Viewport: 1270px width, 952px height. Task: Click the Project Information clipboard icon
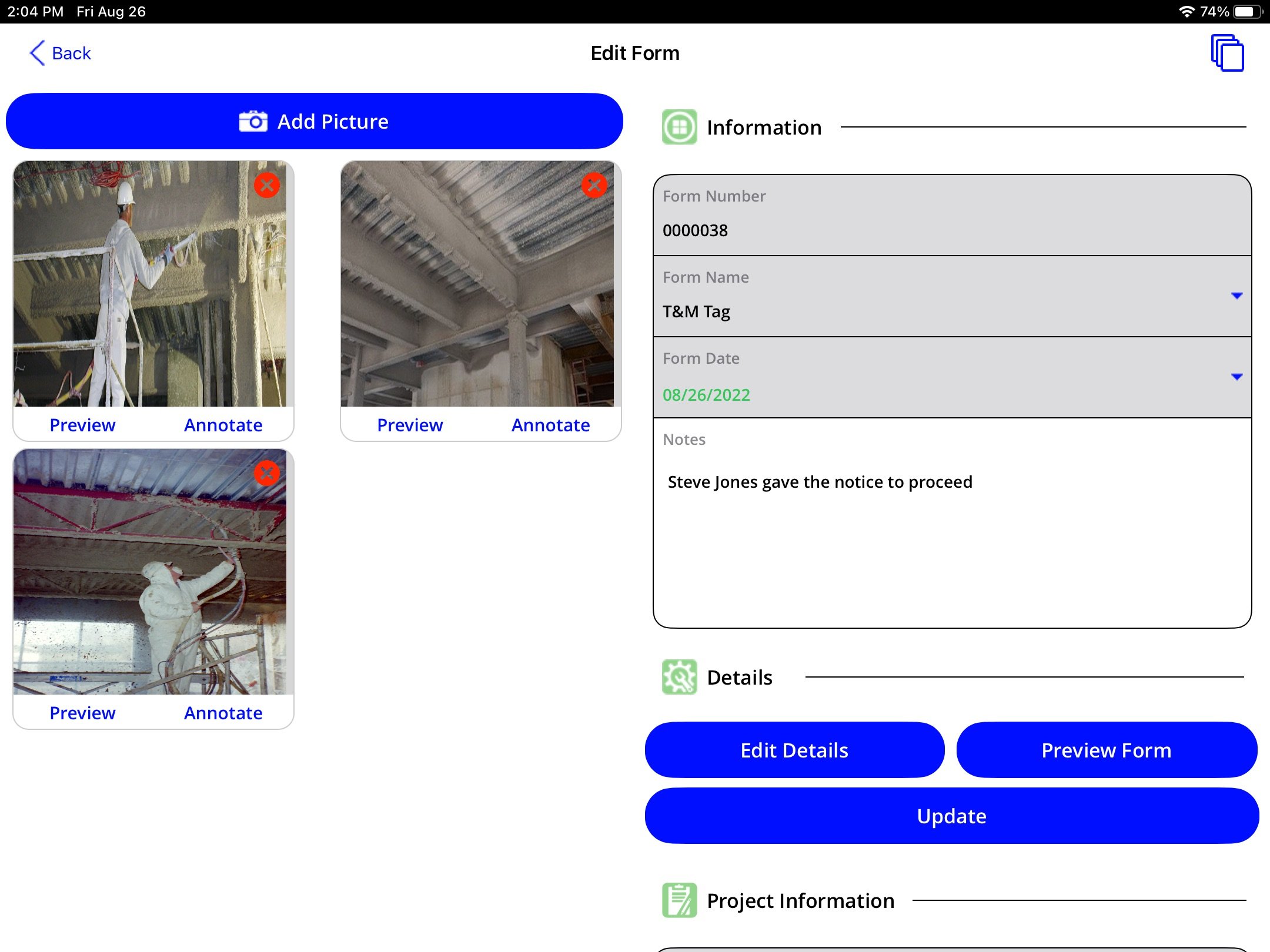[x=680, y=900]
